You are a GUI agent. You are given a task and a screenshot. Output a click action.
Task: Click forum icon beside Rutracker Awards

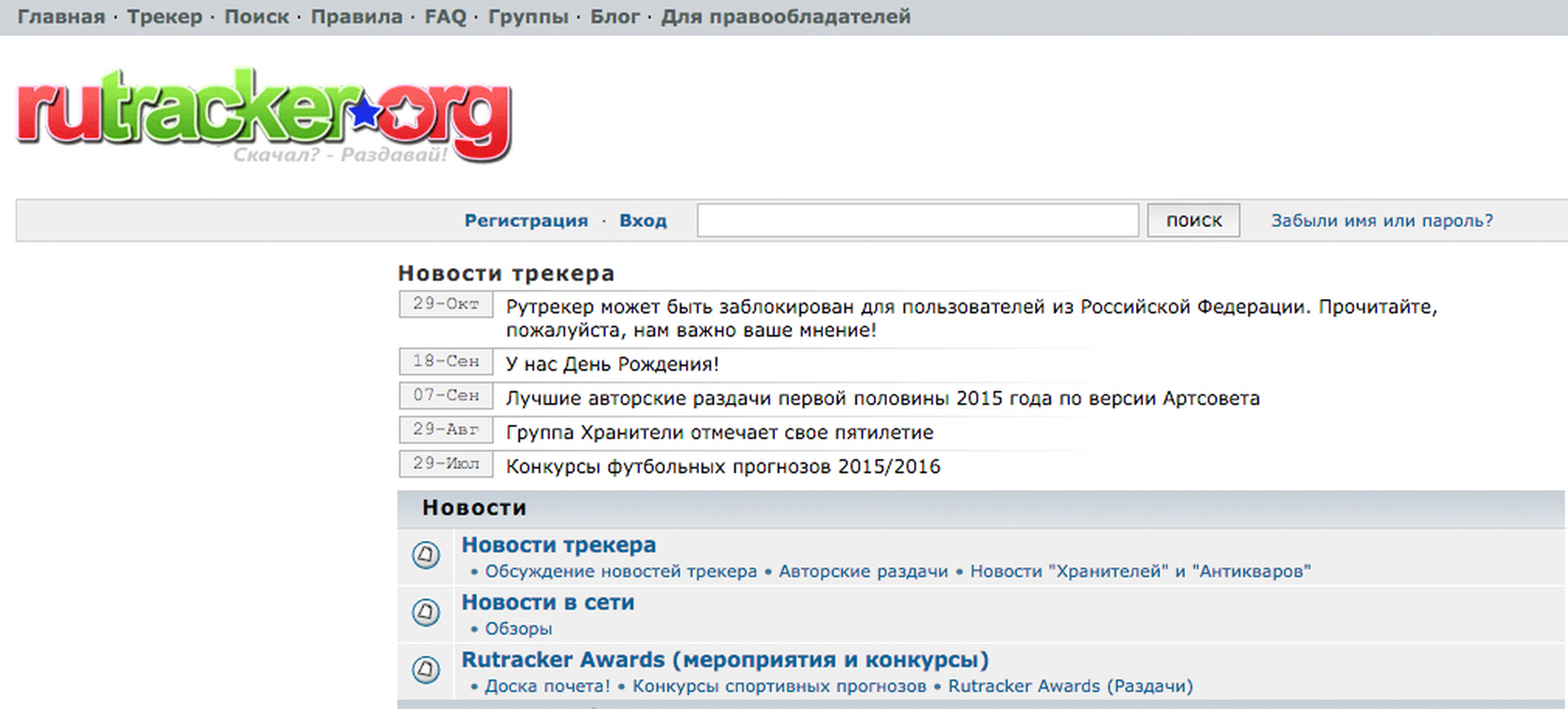[425, 670]
